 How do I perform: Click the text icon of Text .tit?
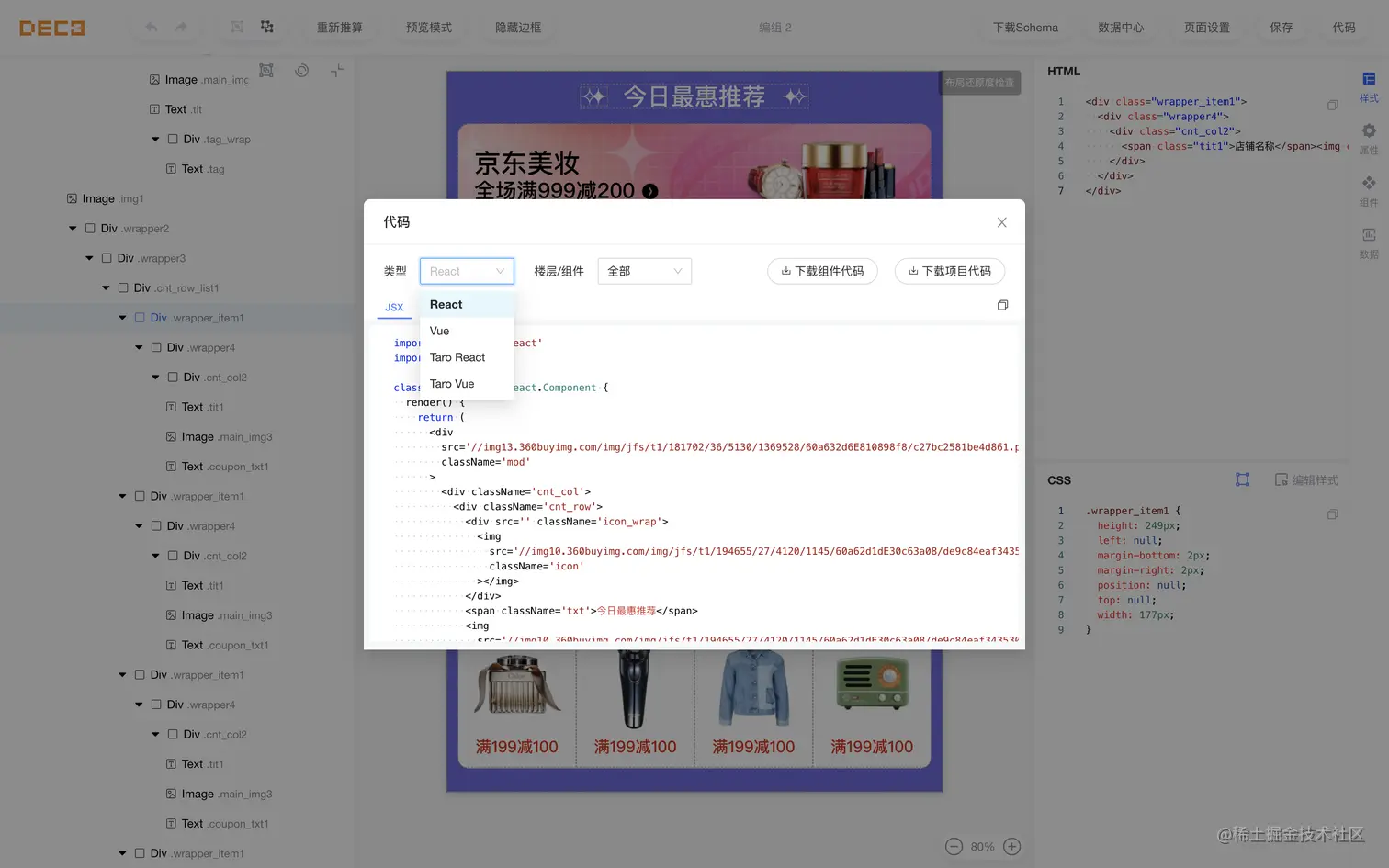pos(154,109)
